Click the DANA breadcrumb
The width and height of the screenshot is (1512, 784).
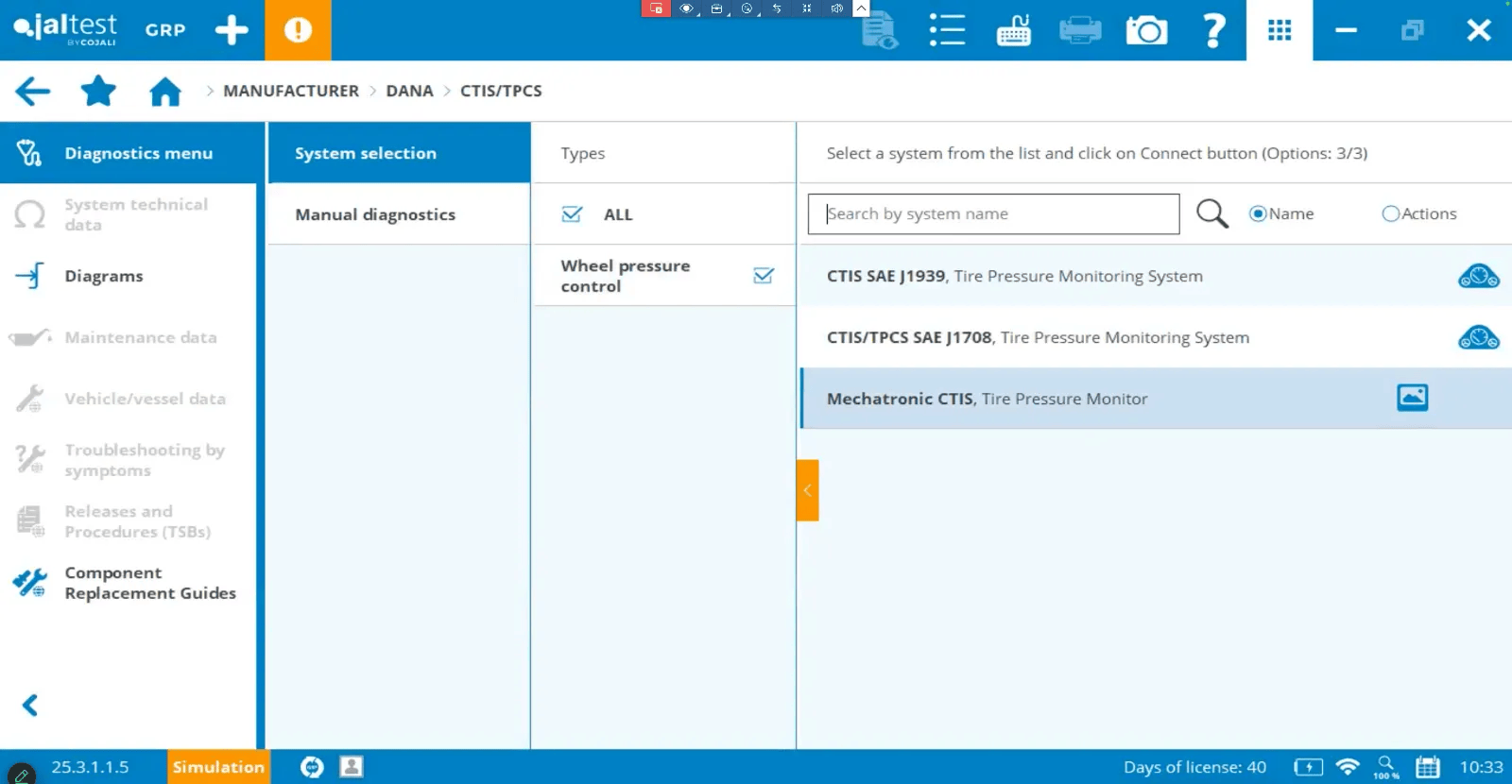tap(409, 91)
